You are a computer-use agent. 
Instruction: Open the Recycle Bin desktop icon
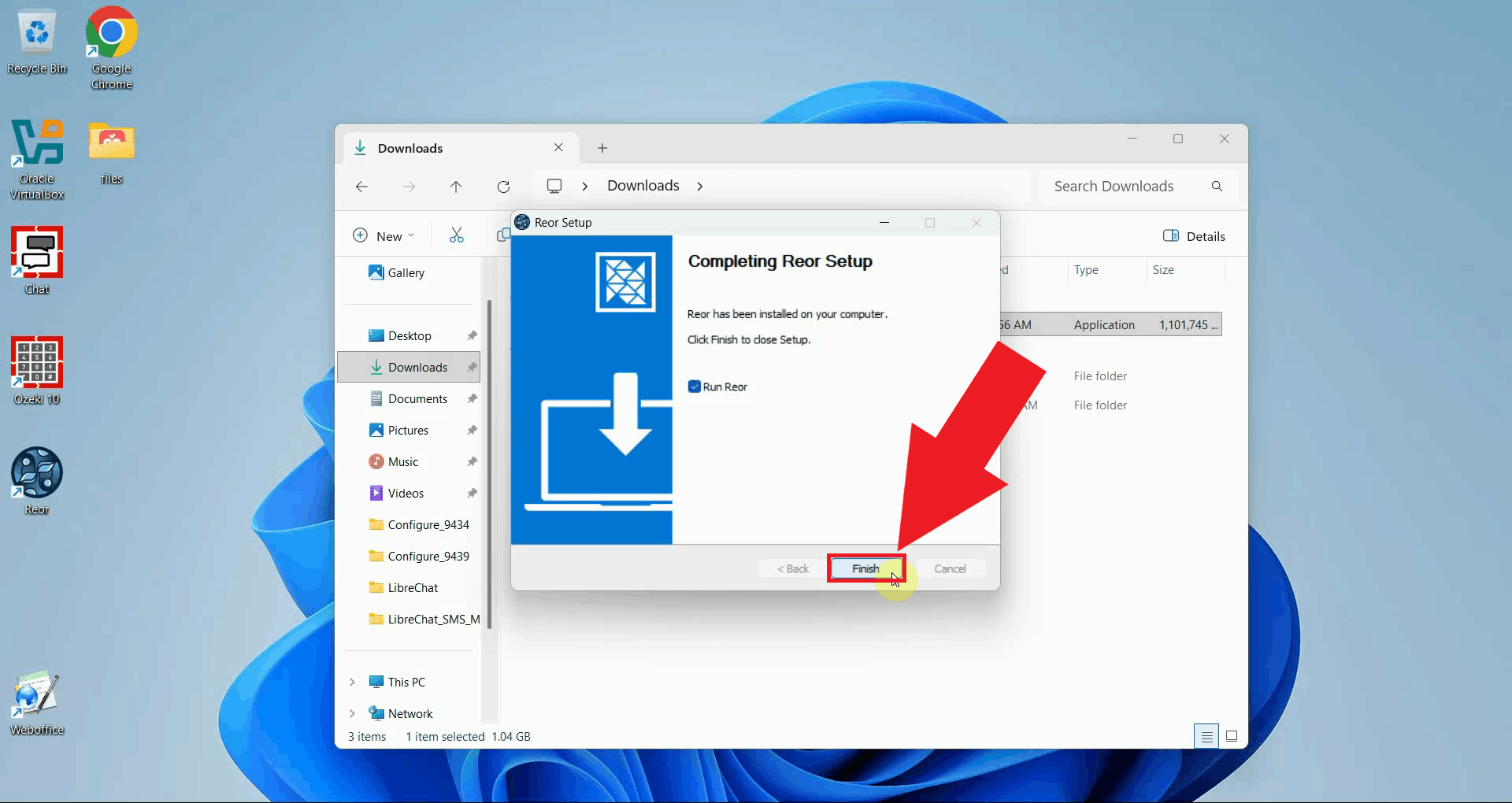[x=37, y=42]
